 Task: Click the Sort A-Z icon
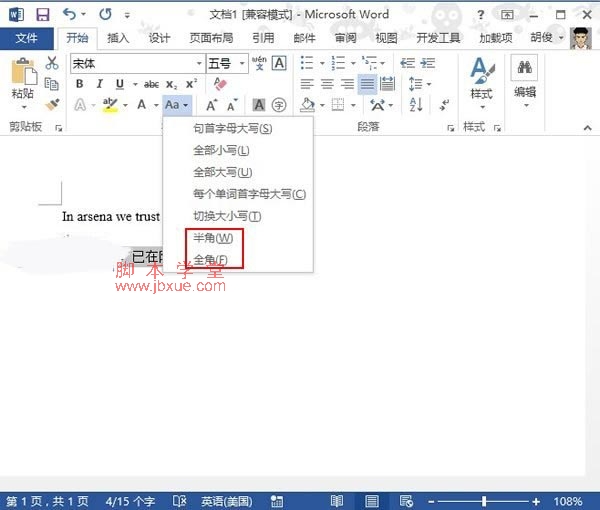point(416,104)
